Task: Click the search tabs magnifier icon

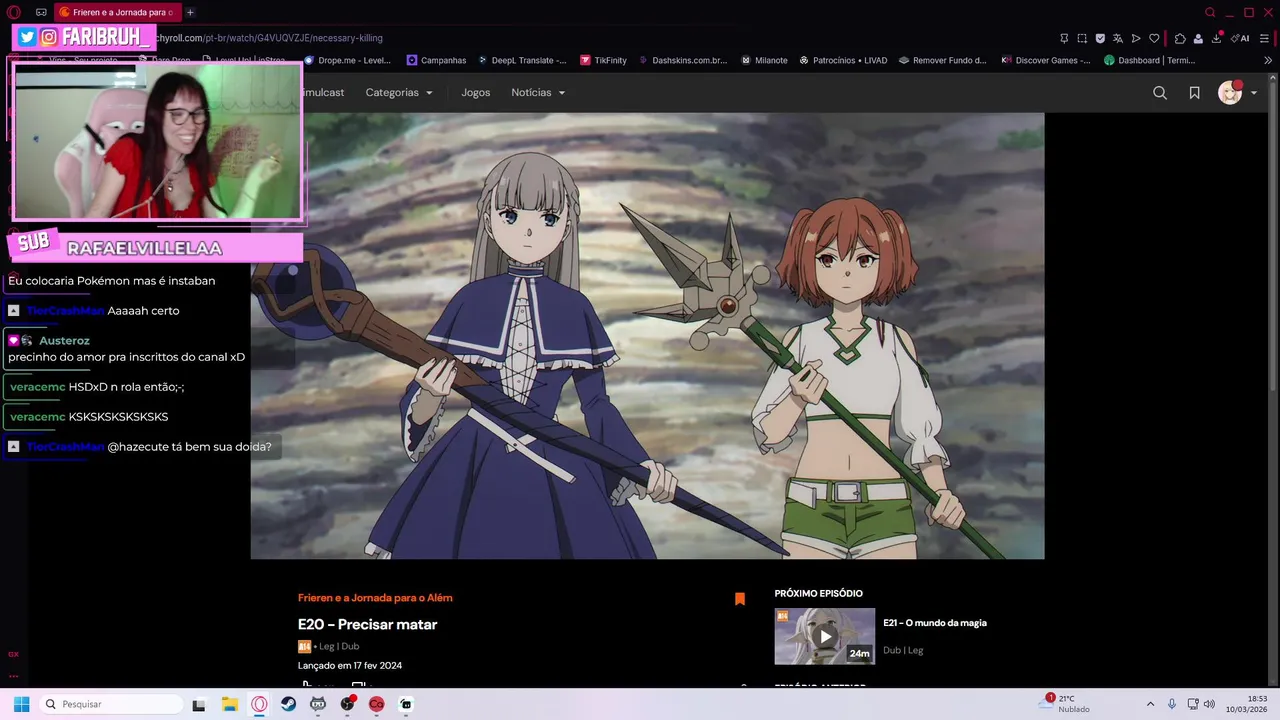Action: (1210, 12)
